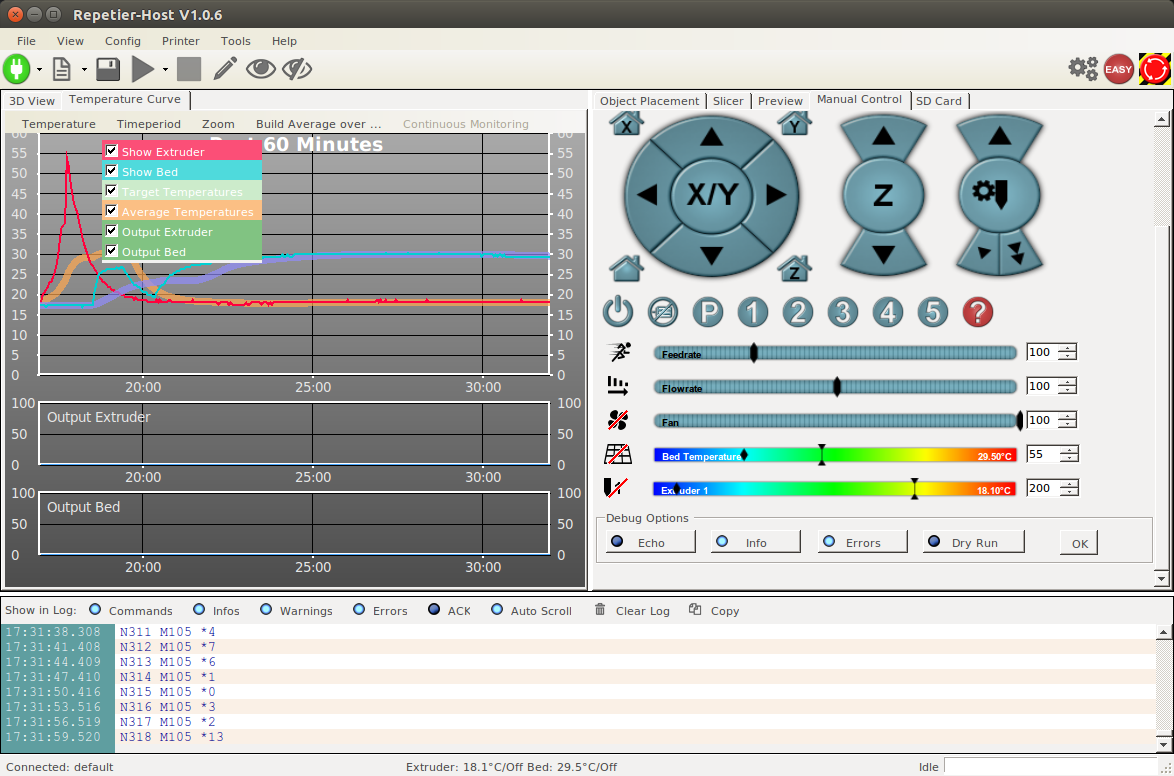The width and height of the screenshot is (1174, 776).
Task: Open printer settings gears icon
Action: click(x=1083, y=68)
